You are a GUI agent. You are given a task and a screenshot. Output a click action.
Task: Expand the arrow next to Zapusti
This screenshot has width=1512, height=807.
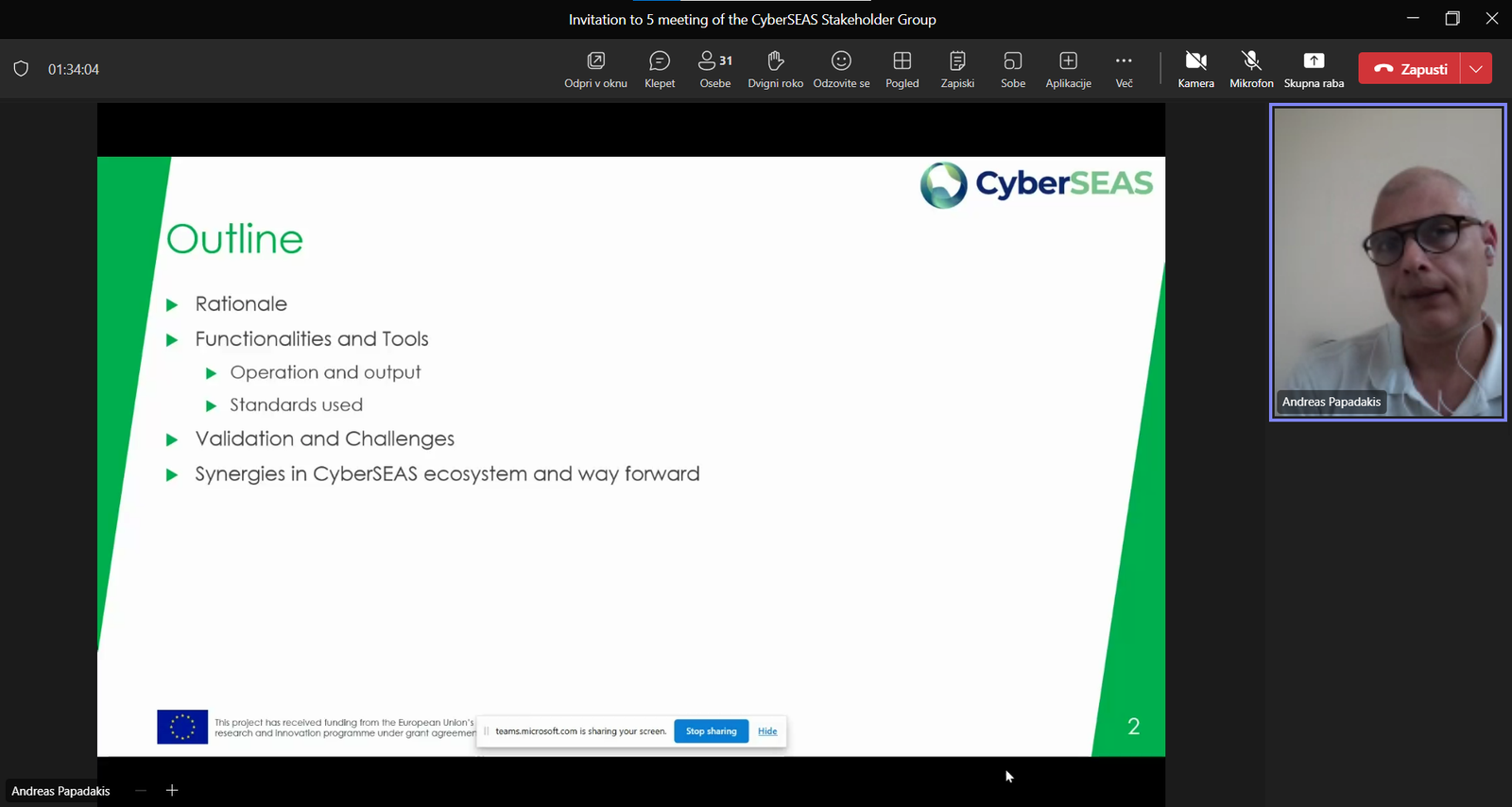tap(1476, 69)
